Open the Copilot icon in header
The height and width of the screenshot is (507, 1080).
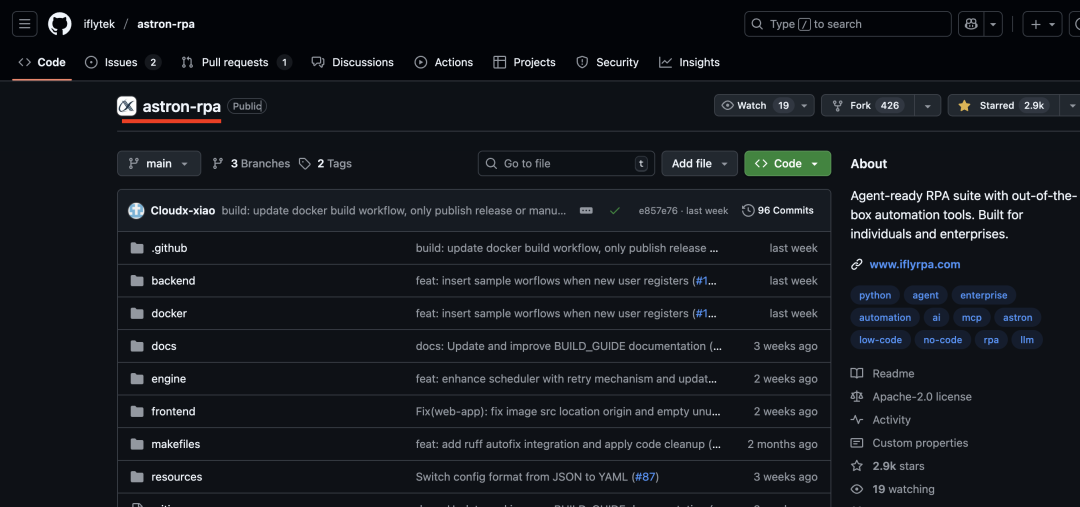[x=968, y=24]
